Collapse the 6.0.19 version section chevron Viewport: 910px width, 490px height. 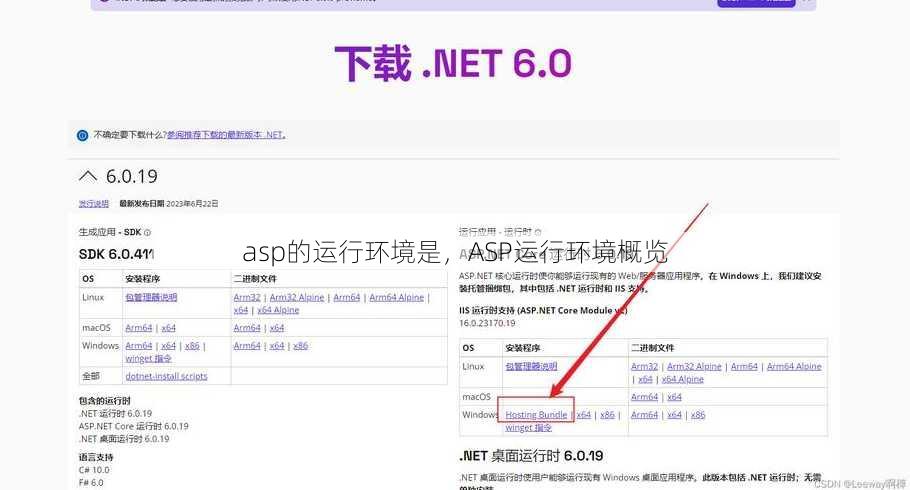(88, 176)
